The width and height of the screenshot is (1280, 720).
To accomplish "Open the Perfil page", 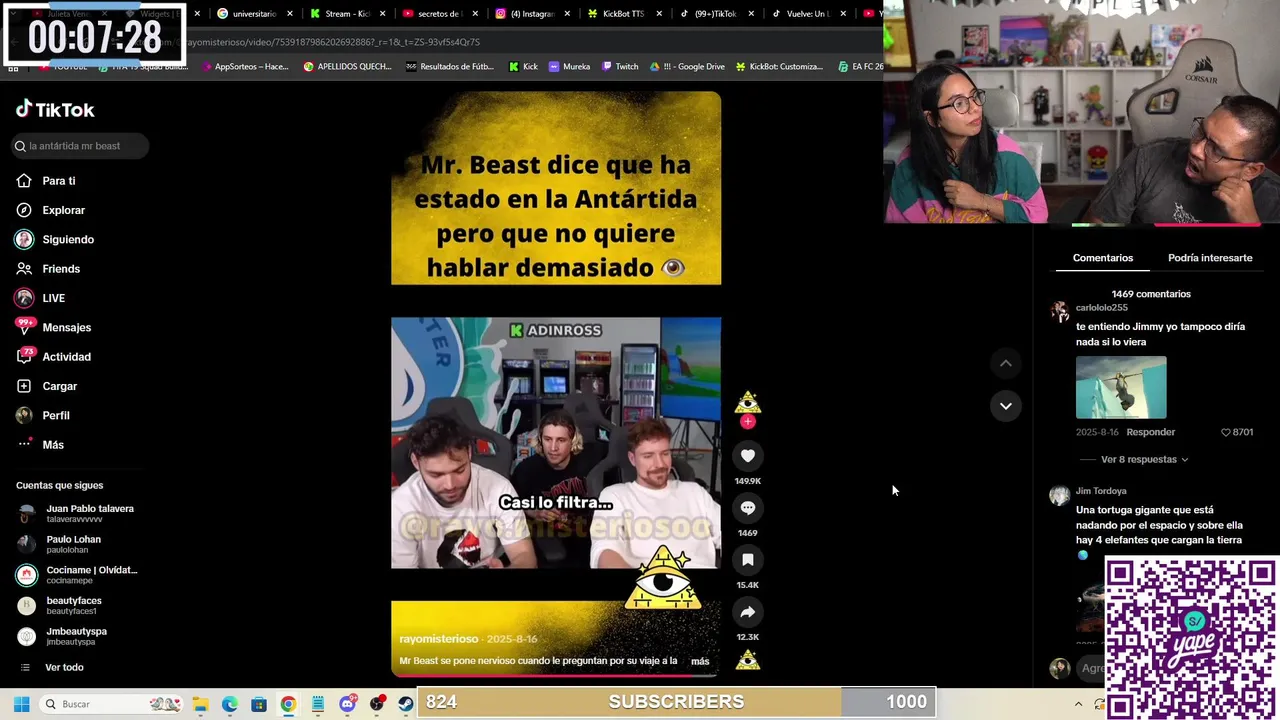I will 42,415.
